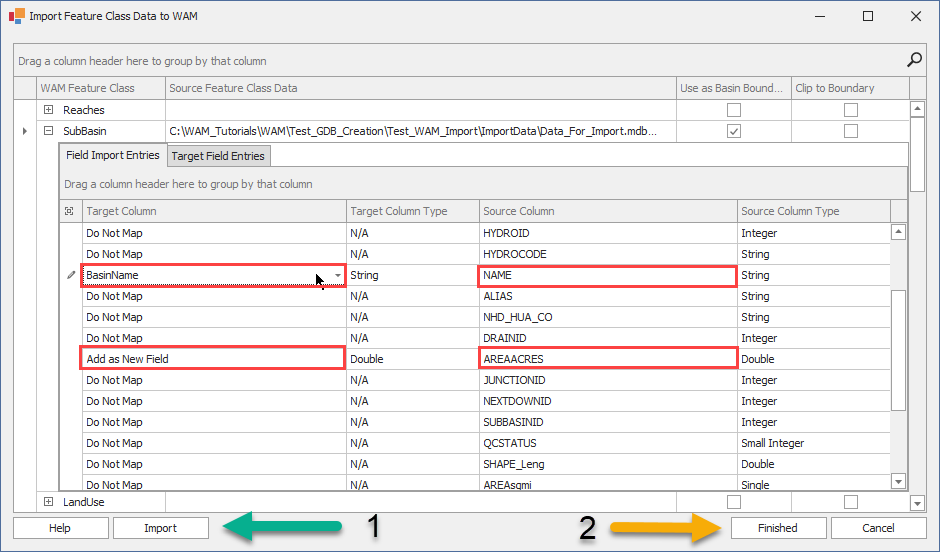Click the inner grid vertical scrollbar thumb
This screenshot has height=554, width=940.
coord(898,350)
